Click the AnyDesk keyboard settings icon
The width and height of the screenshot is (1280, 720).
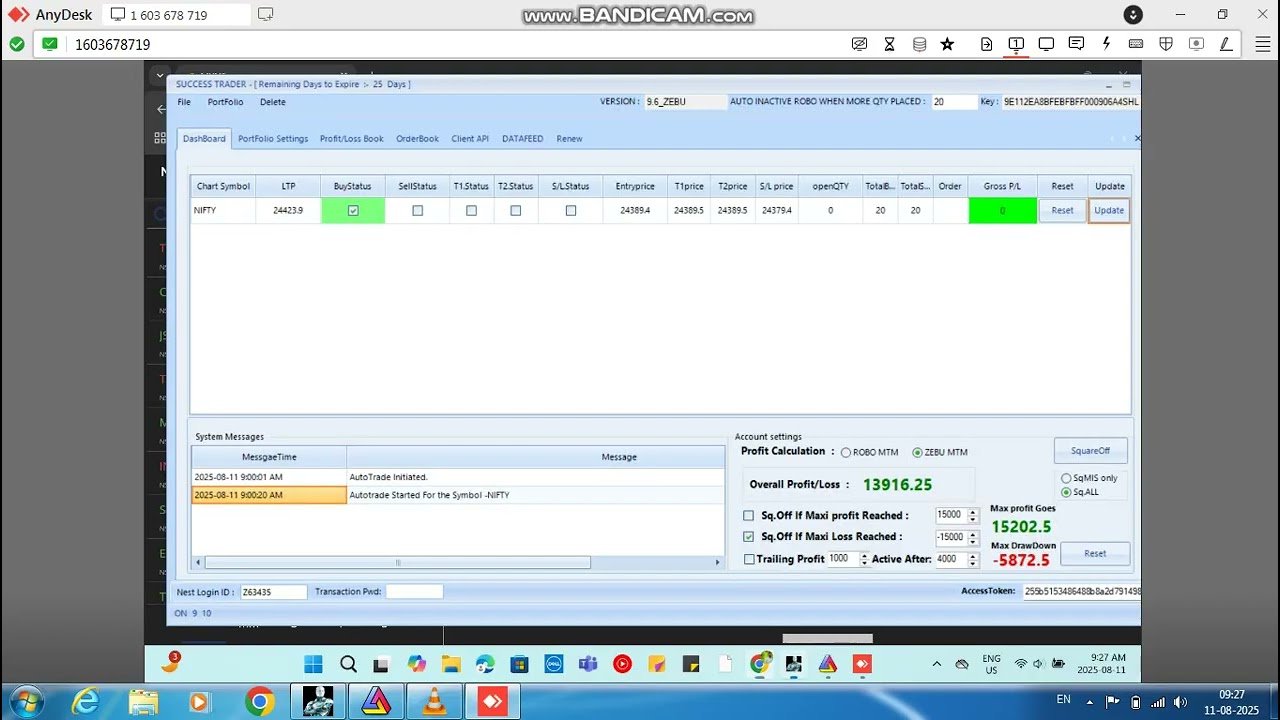[1135, 44]
